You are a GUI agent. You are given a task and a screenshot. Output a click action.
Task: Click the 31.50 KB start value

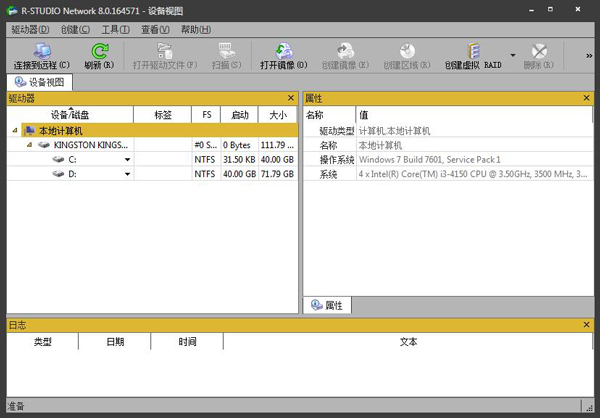click(x=240, y=160)
